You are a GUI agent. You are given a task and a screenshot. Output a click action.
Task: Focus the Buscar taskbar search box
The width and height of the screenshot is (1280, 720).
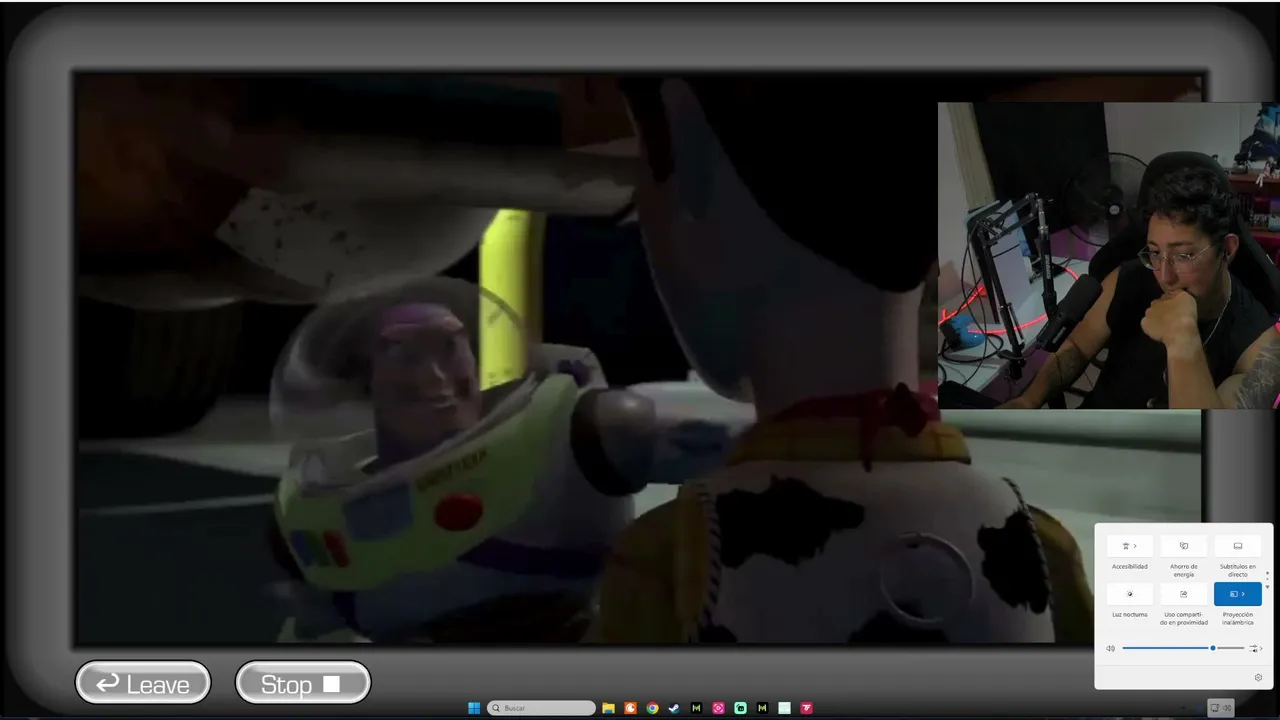(x=541, y=708)
